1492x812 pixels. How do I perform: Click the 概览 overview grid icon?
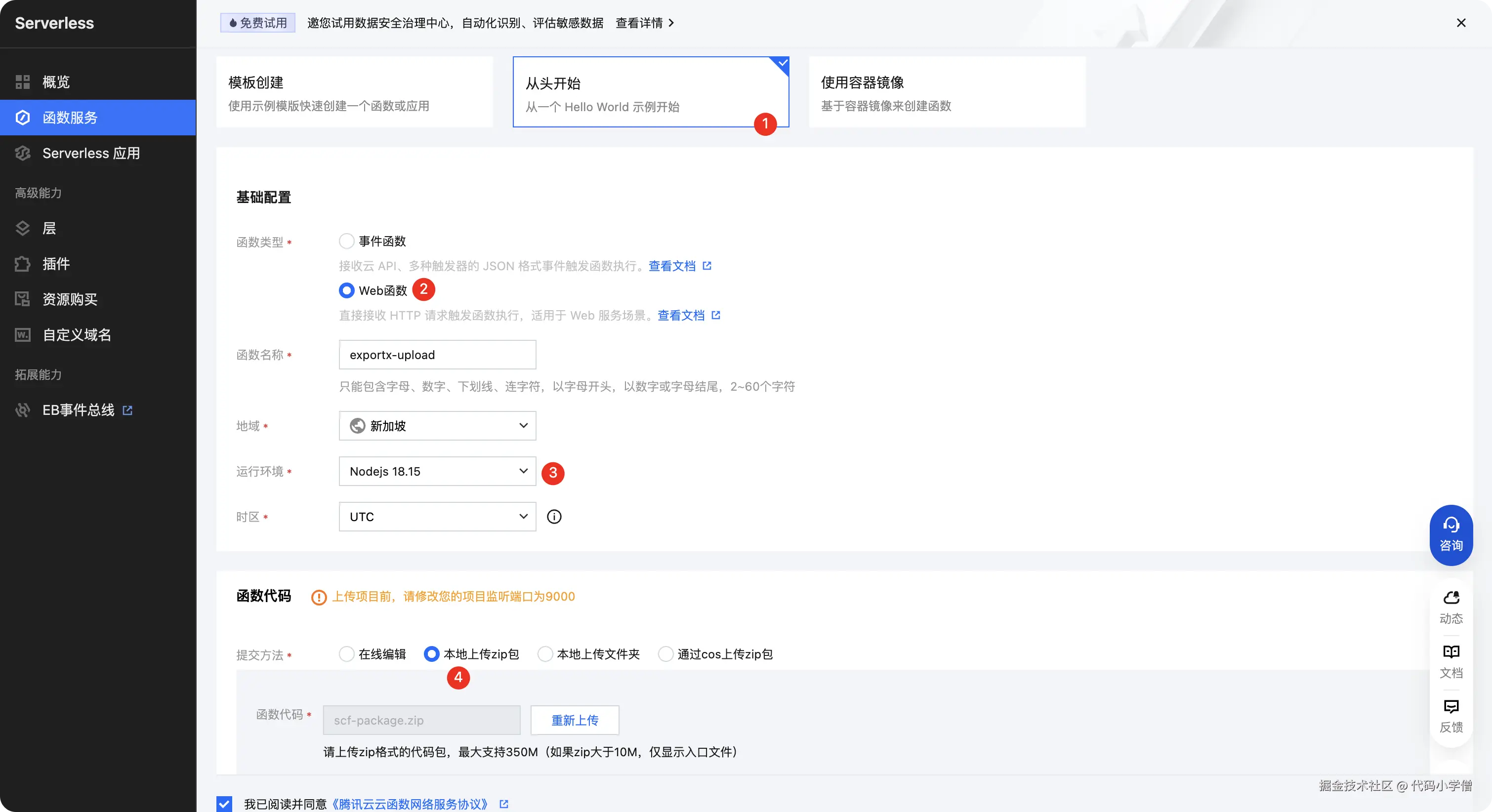pyautogui.click(x=23, y=81)
